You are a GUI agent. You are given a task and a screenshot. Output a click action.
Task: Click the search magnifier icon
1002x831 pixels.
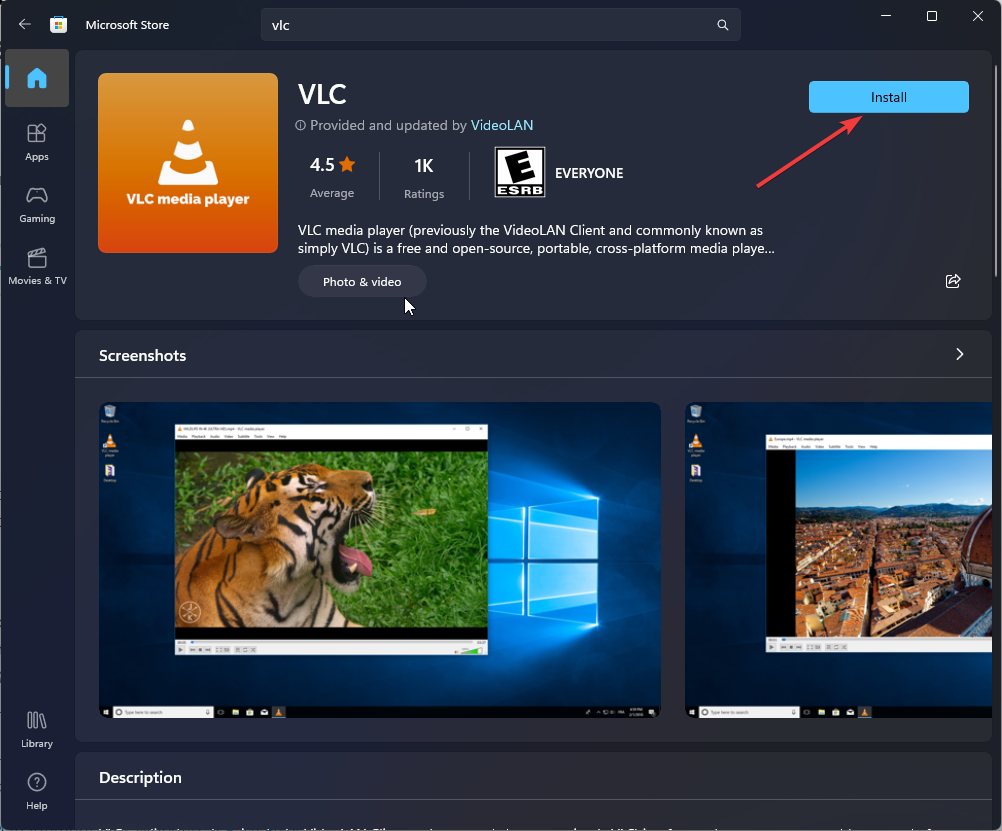click(722, 24)
